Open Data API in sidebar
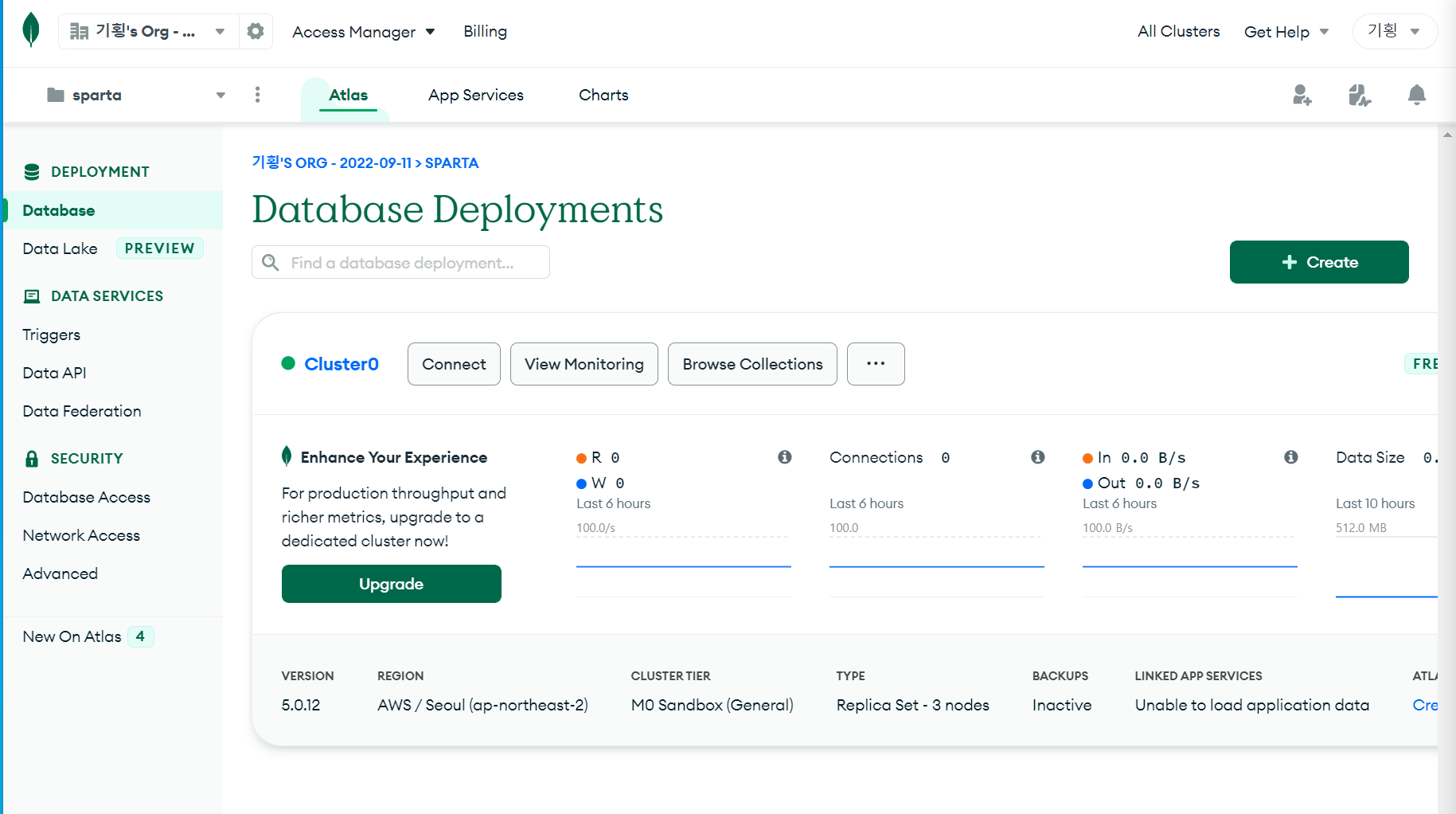This screenshot has height=814, width=1456. pyautogui.click(x=54, y=373)
